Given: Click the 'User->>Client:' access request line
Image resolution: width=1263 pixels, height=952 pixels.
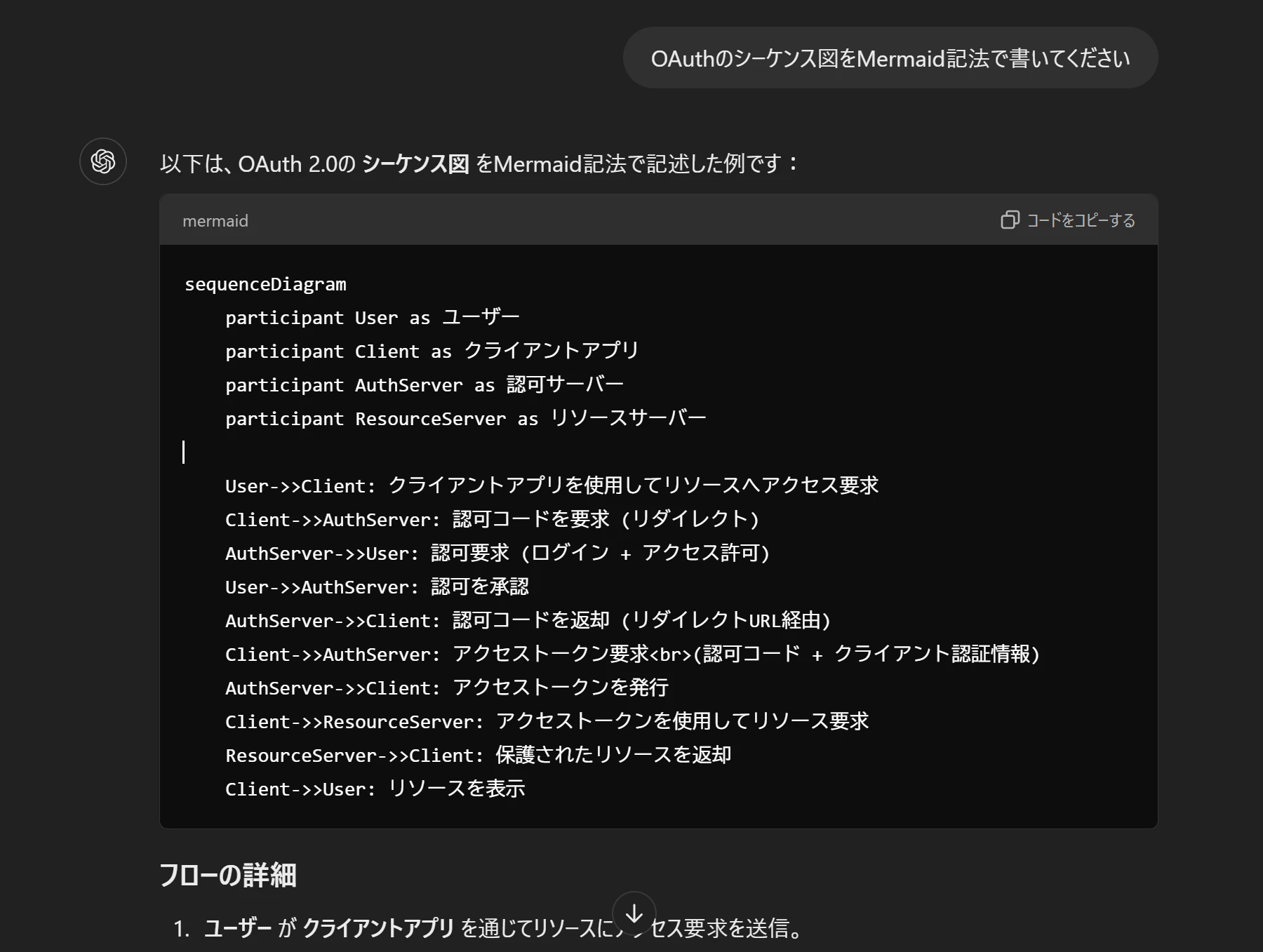Looking at the screenshot, I should pos(552,486).
